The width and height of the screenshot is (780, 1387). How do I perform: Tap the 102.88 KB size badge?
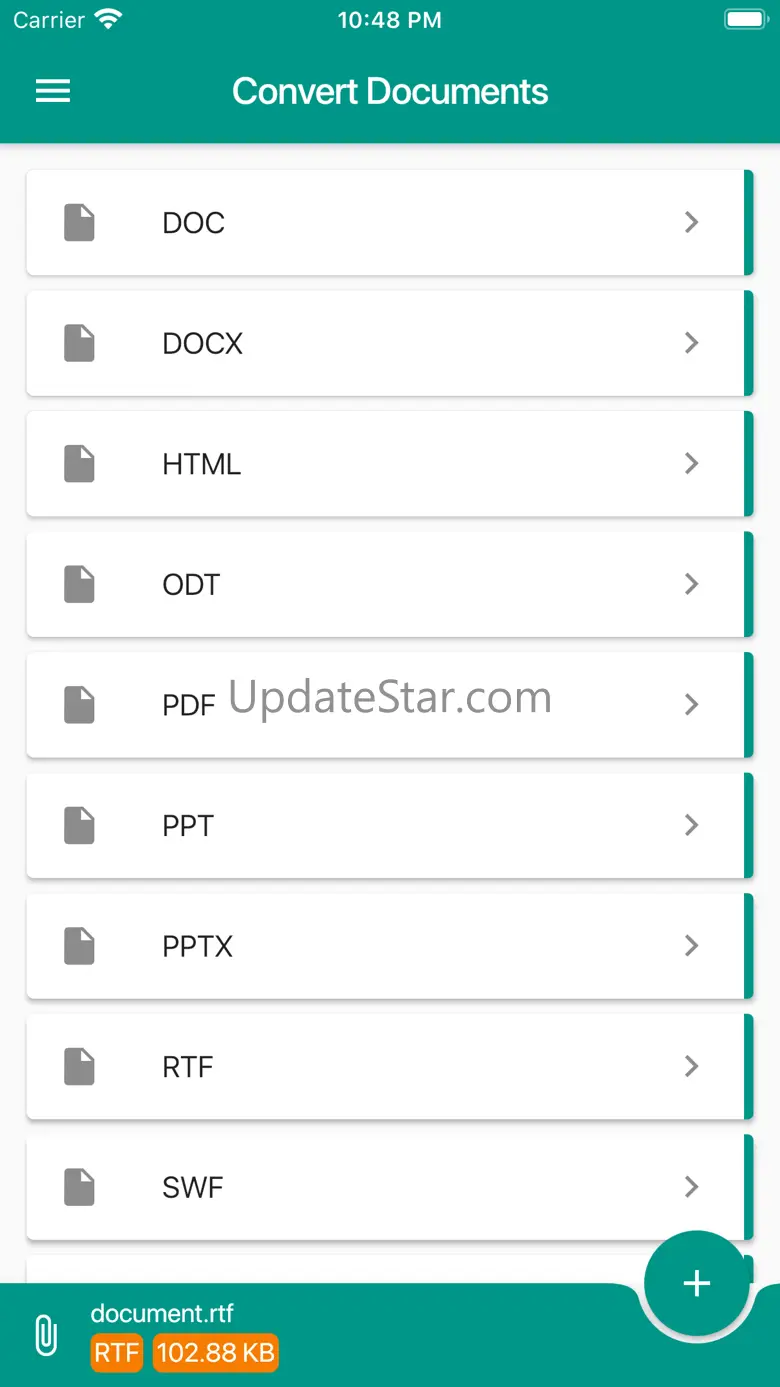[x=215, y=1353]
